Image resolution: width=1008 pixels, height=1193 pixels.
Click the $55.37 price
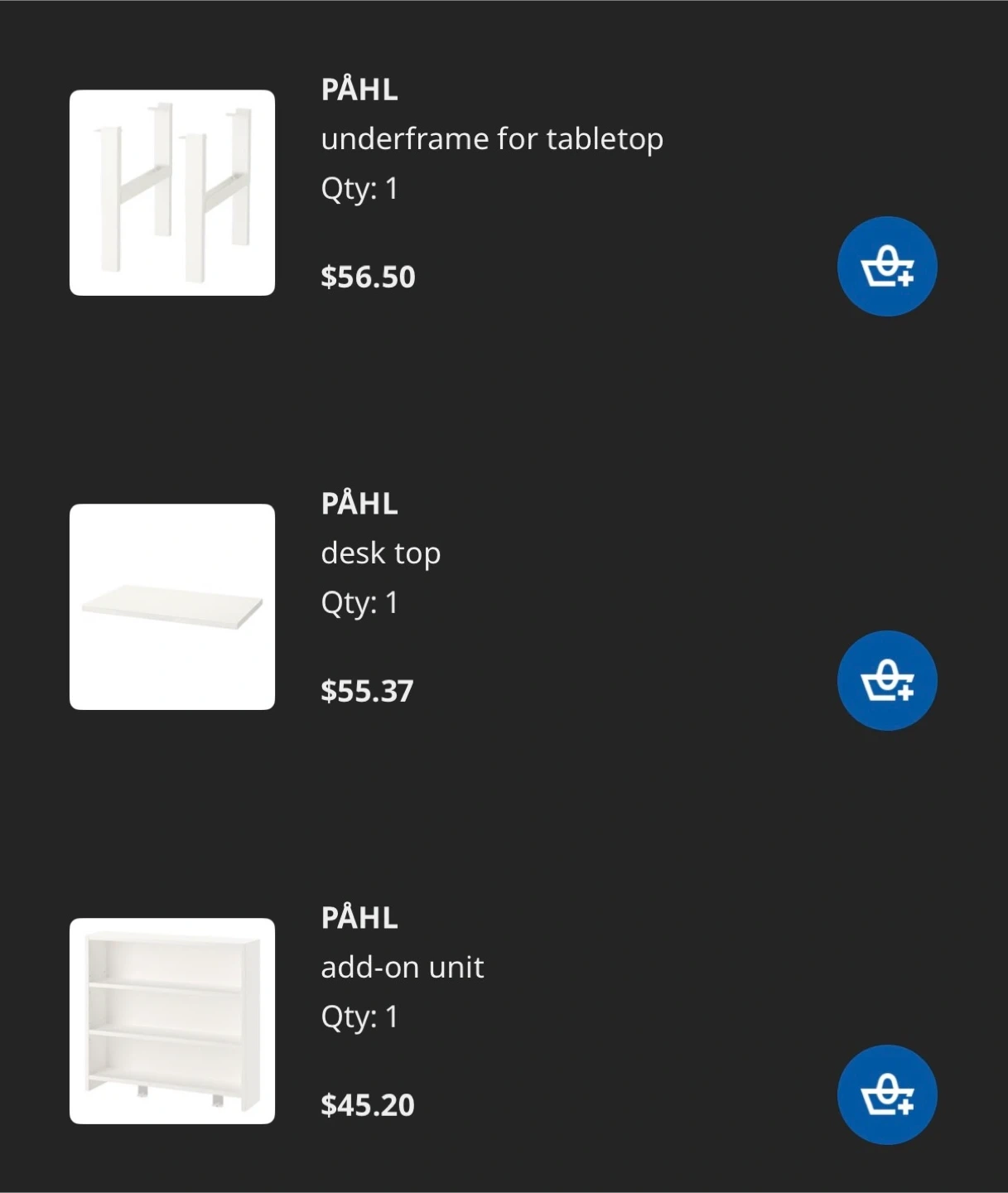tap(367, 691)
